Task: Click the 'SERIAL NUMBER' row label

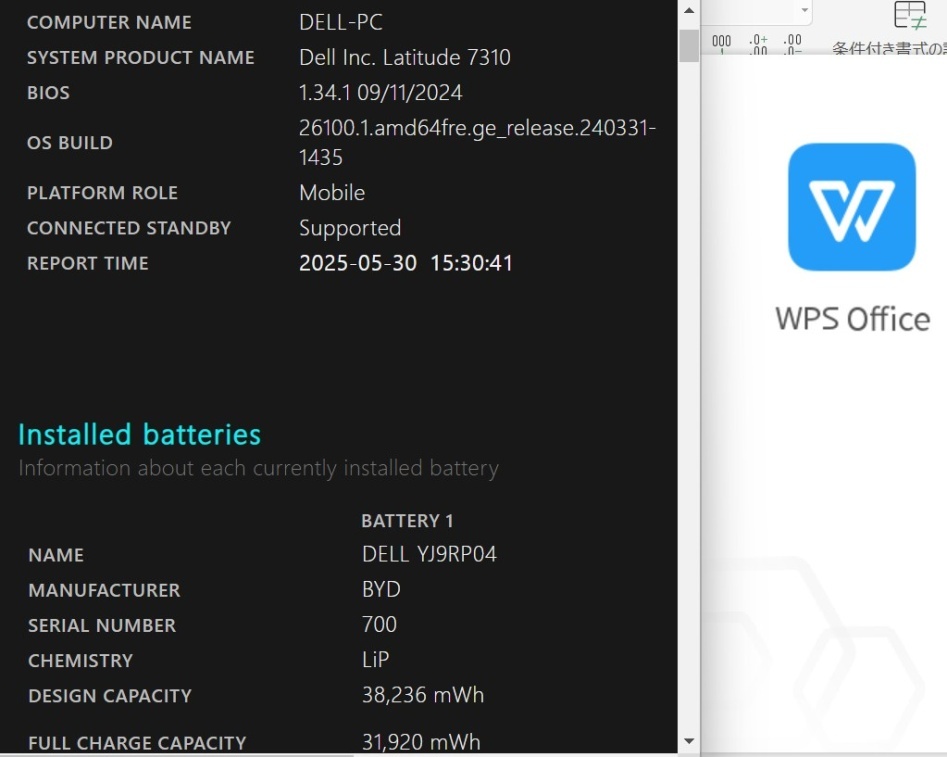Action: tap(102, 625)
